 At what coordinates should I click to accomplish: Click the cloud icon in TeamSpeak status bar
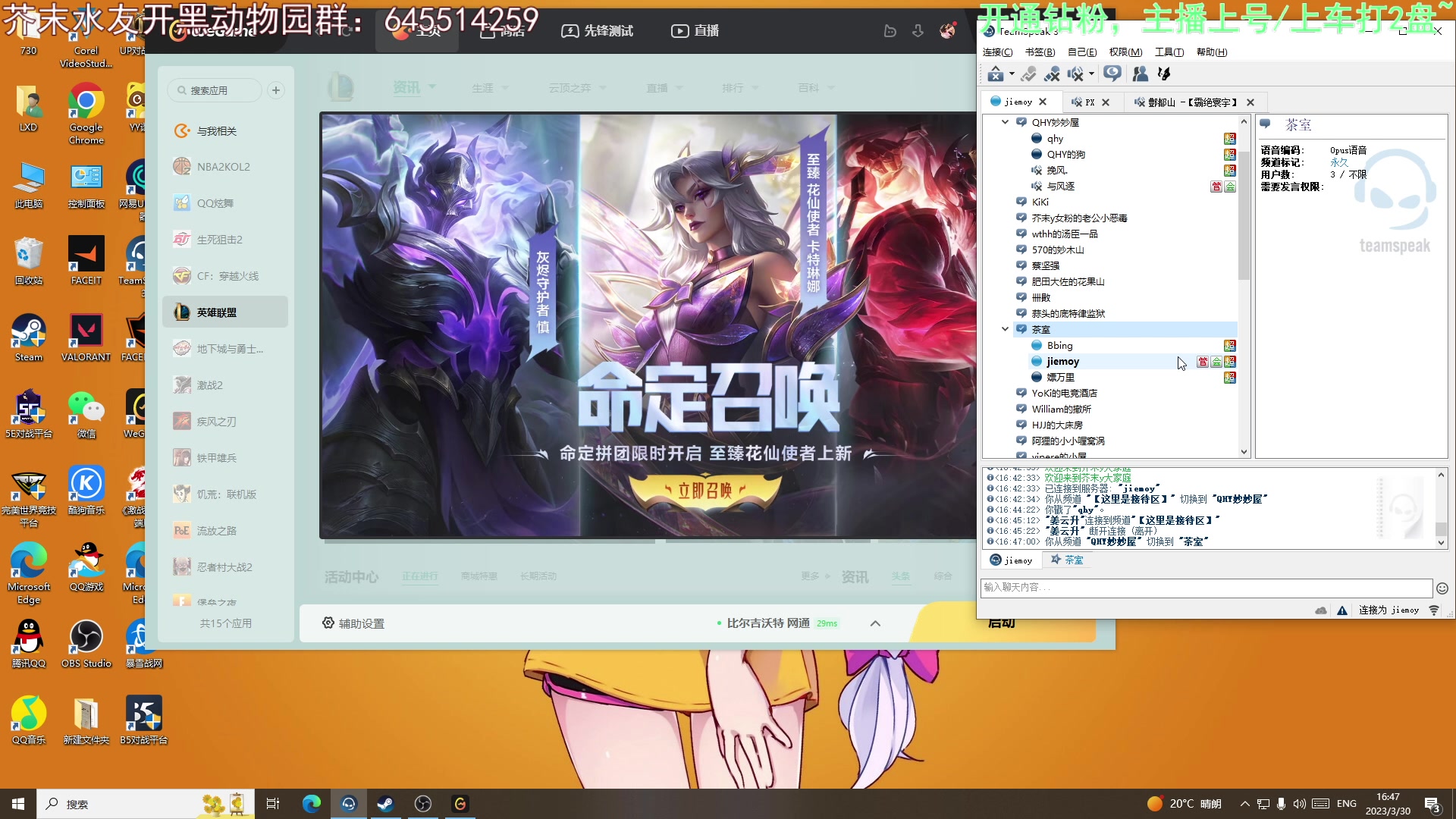pos(1321,610)
